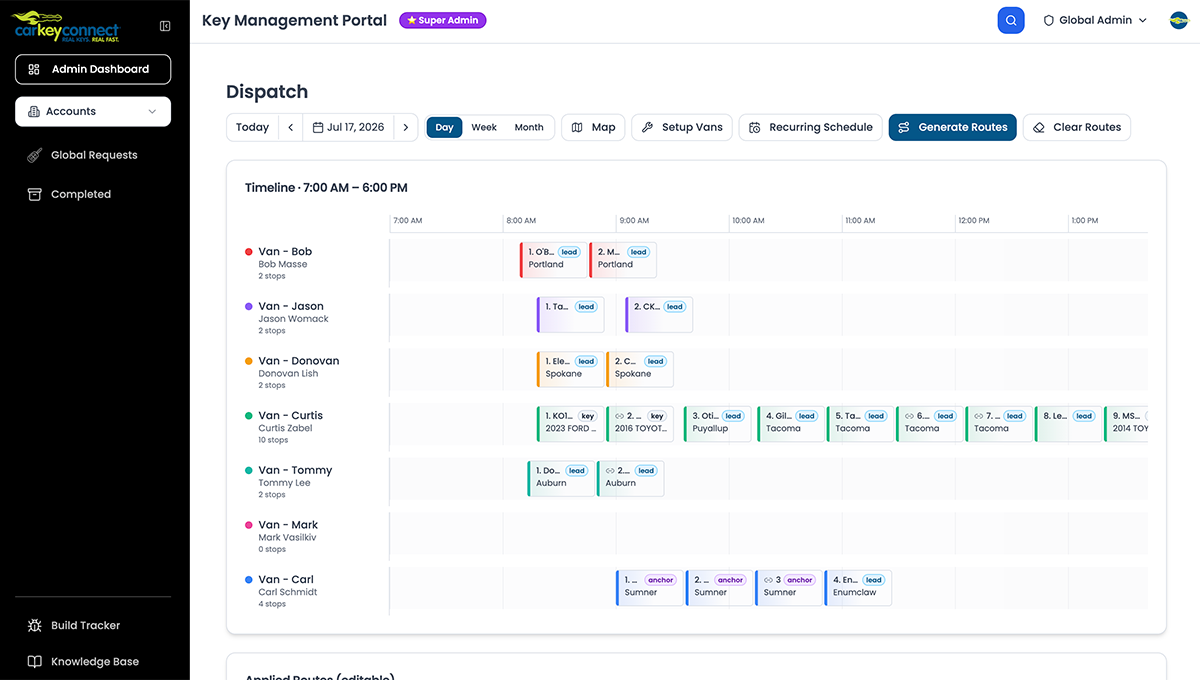Select Jason's stop 2 CK card
Image resolution: width=1200 pixels, height=680 pixels.
coord(659,314)
